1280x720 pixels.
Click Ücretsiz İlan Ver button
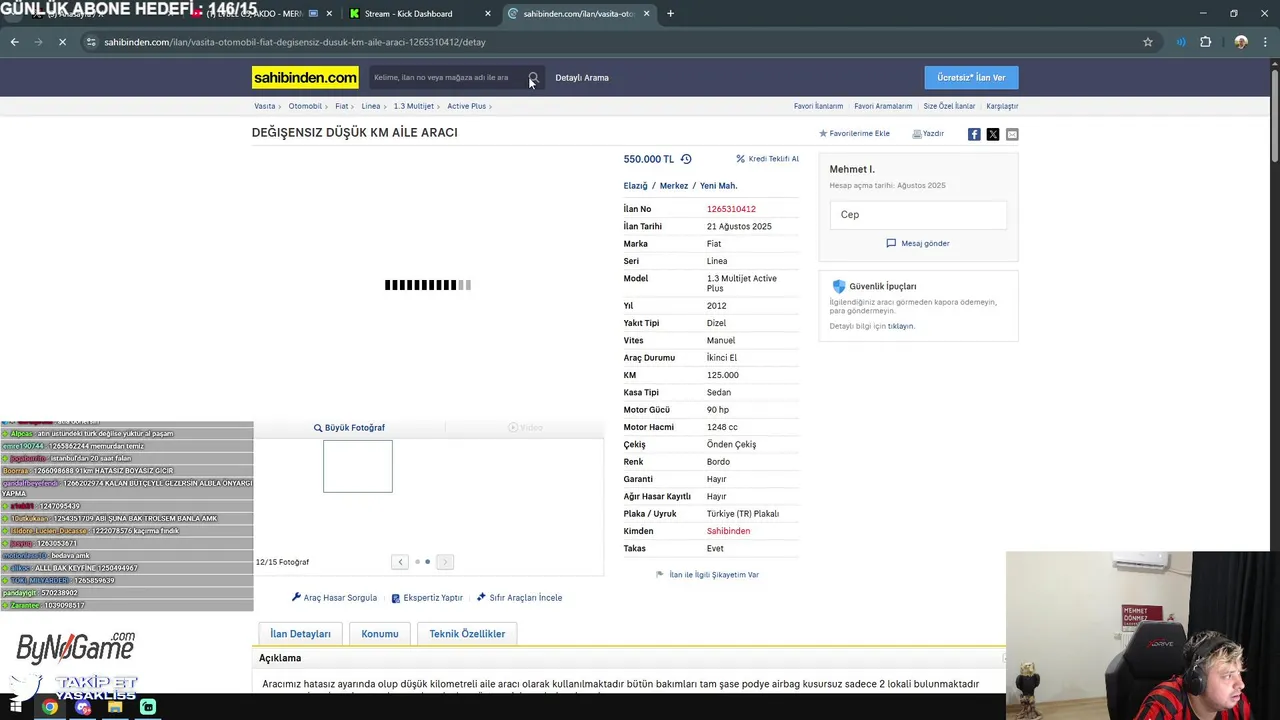[971, 78]
